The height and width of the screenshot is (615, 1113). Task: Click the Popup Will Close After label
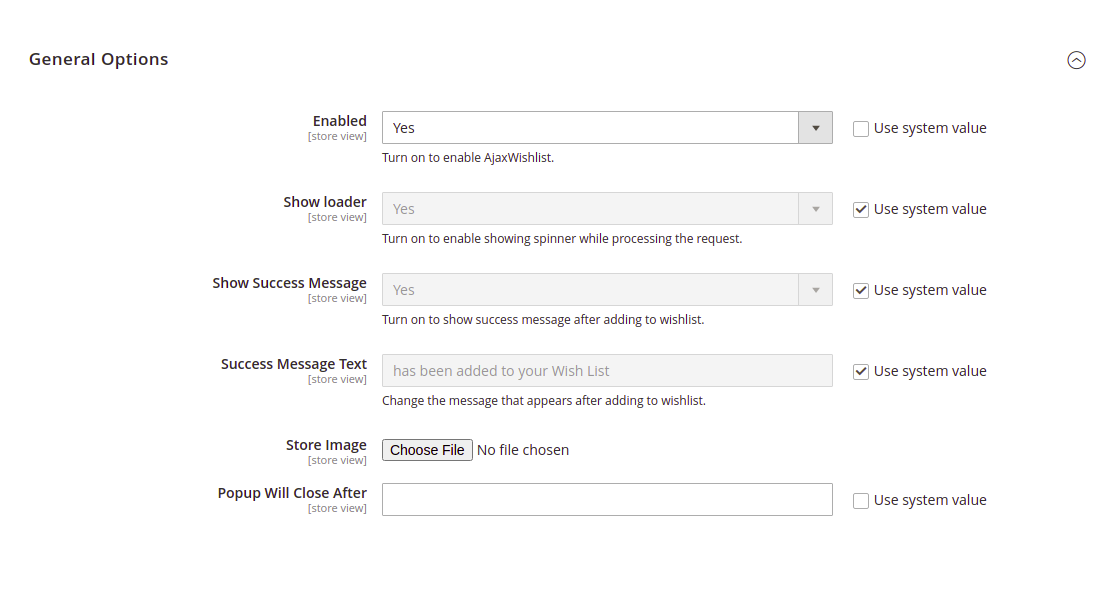[x=292, y=493]
